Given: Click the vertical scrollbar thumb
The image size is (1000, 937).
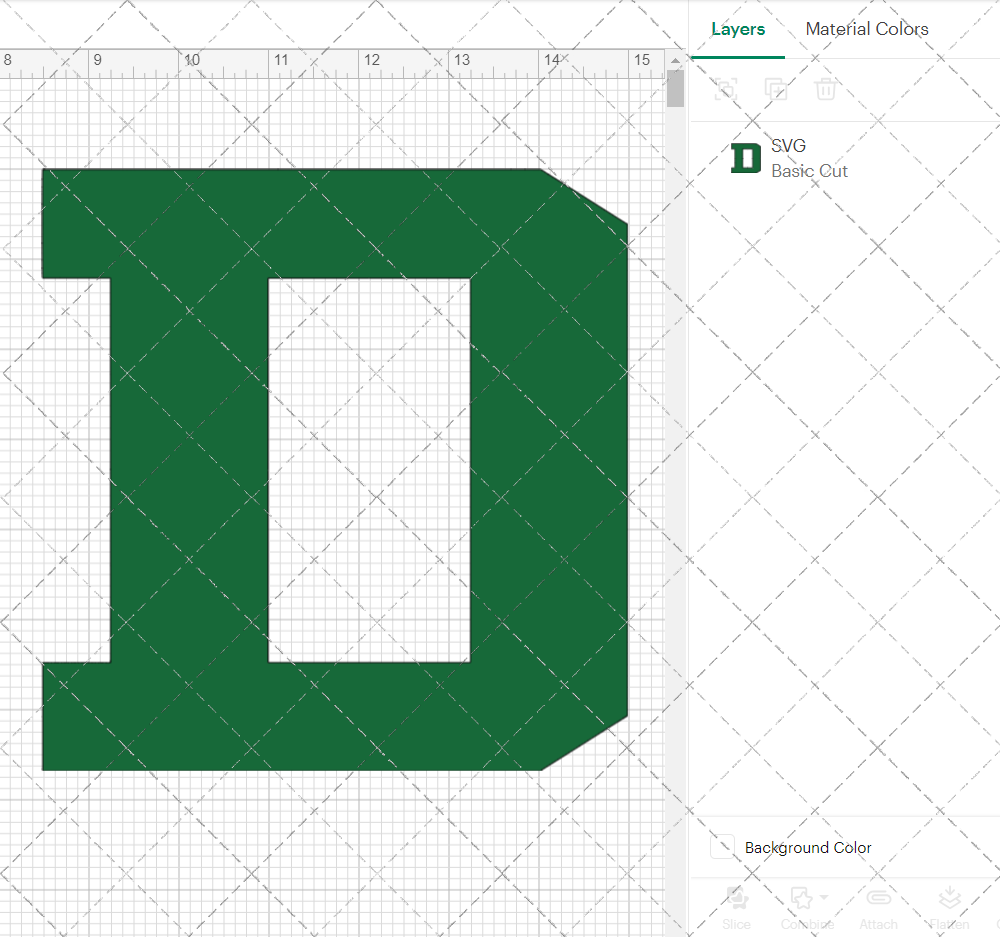Looking at the screenshot, I should coord(675,89).
